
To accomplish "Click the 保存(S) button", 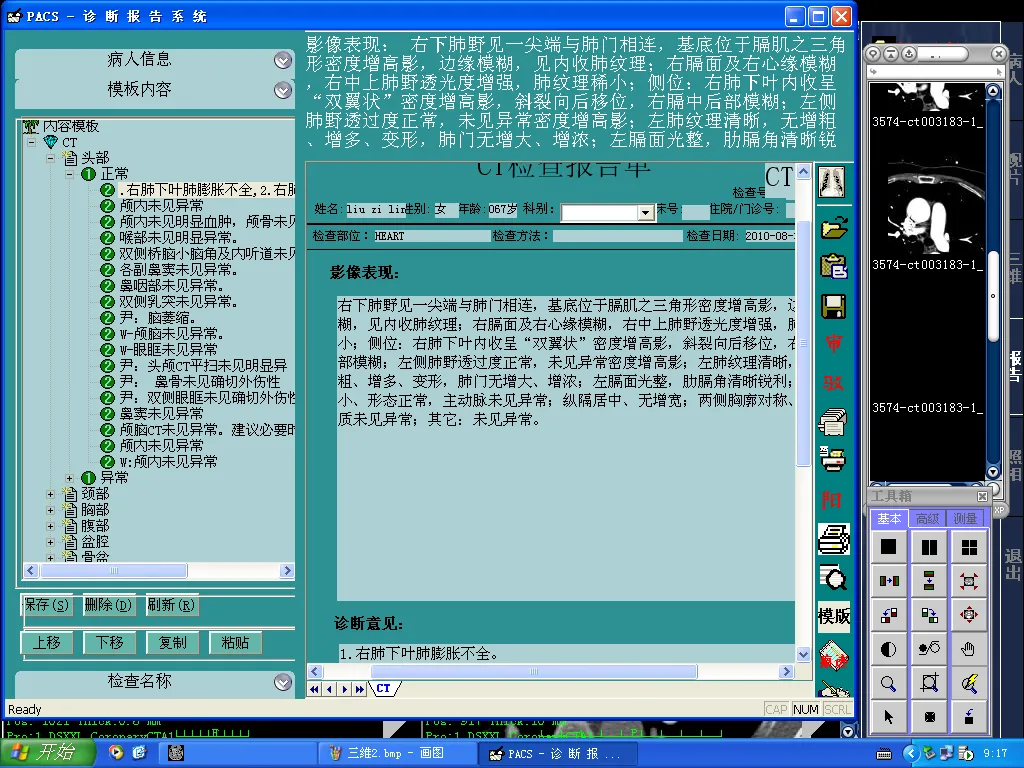I will click(46, 605).
